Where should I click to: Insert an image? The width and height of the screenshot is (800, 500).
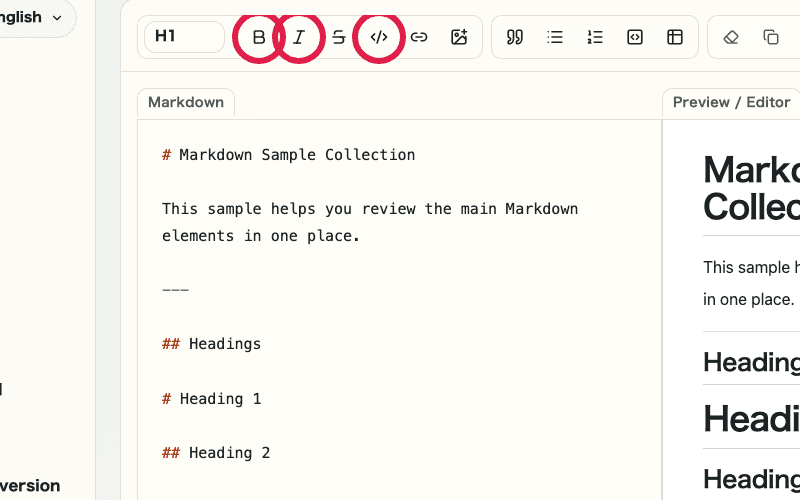click(x=459, y=37)
